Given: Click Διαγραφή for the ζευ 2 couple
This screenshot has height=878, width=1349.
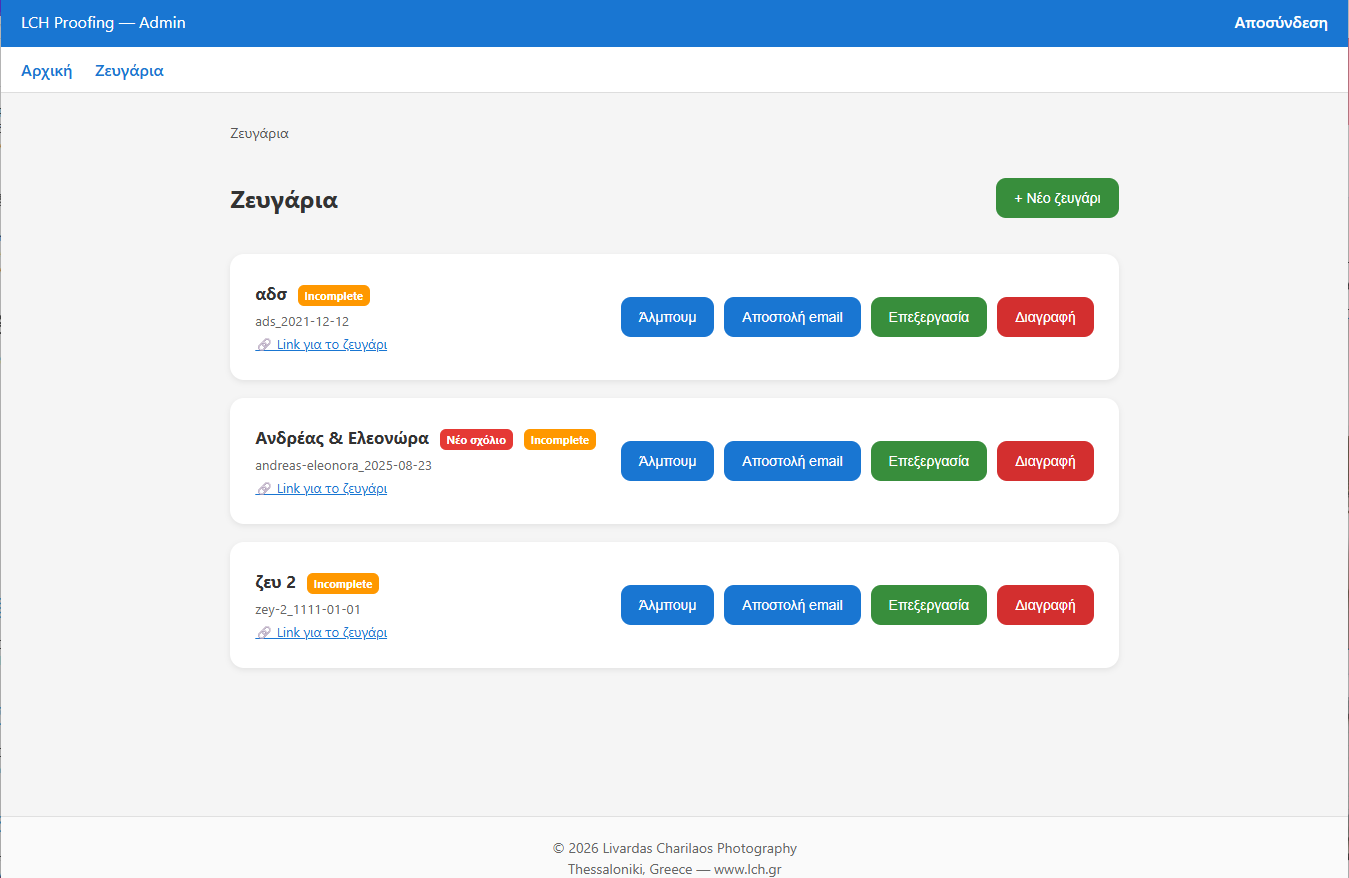Looking at the screenshot, I should [1045, 605].
